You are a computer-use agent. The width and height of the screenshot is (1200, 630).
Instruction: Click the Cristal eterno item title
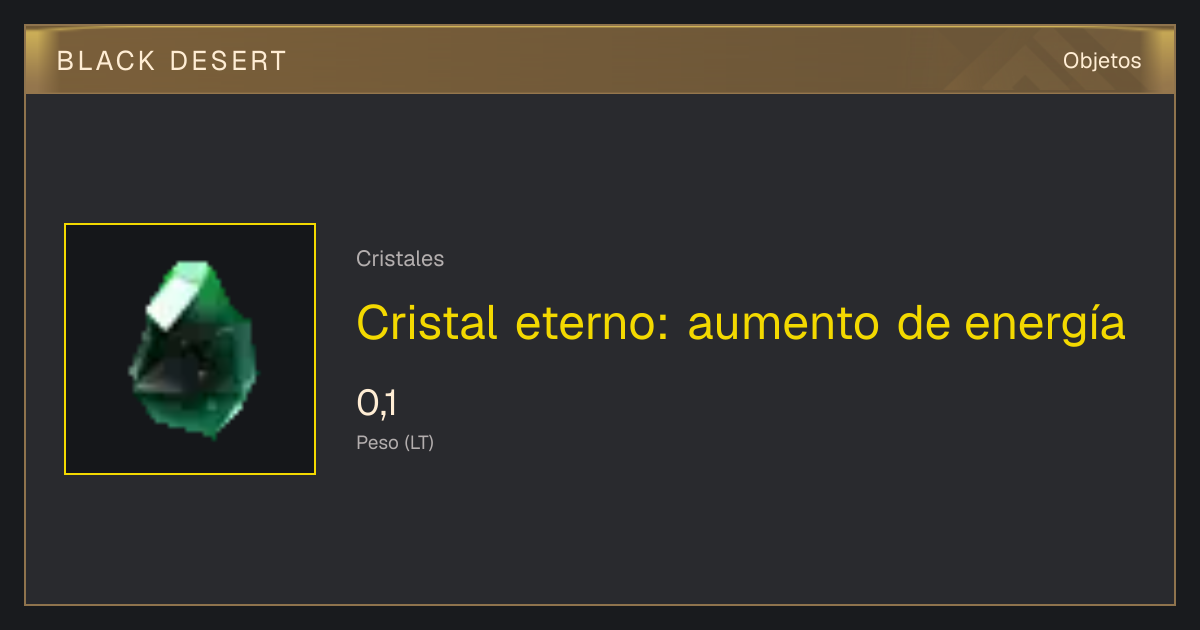pyautogui.click(x=741, y=324)
